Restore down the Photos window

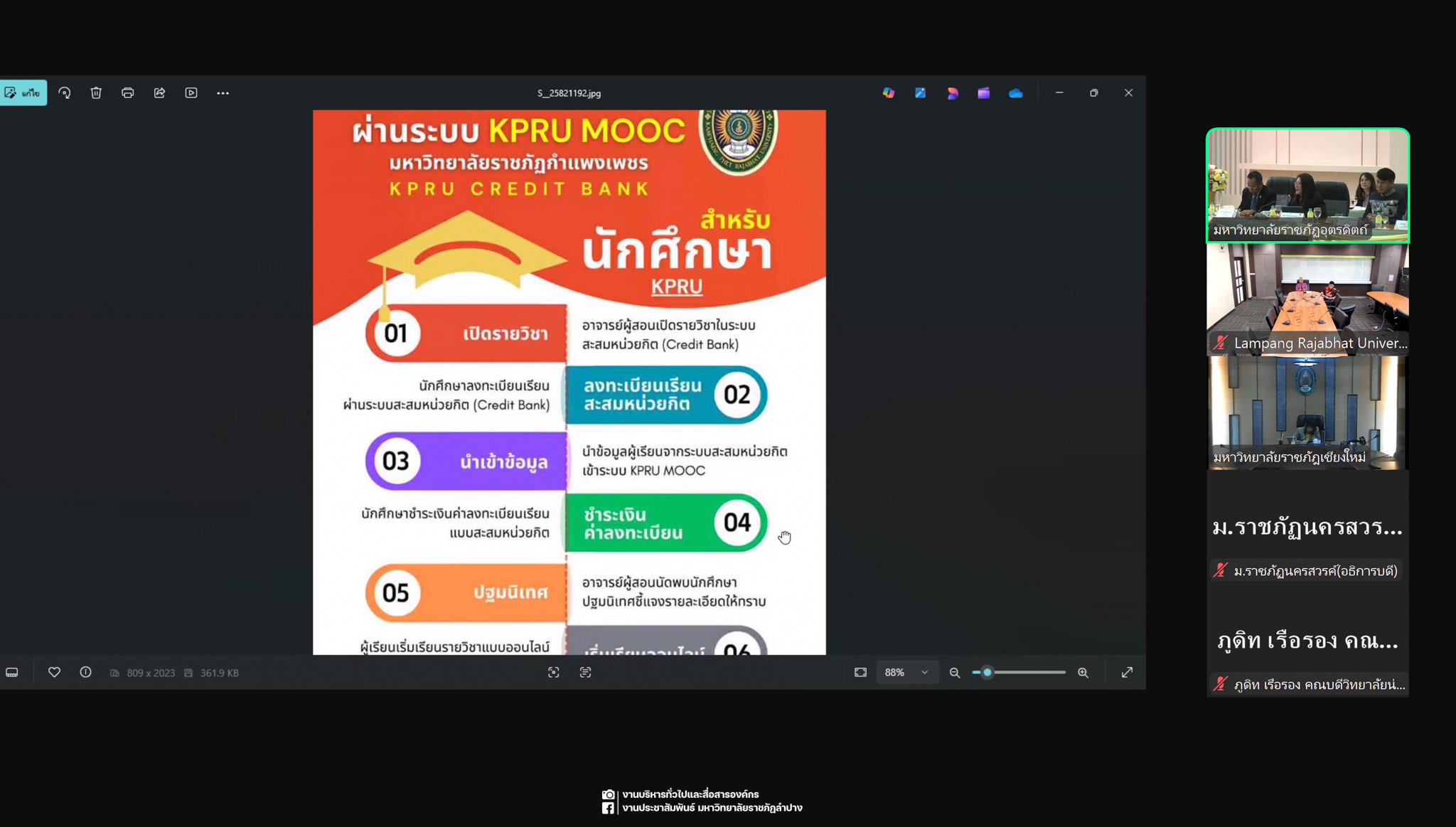click(1093, 92)
